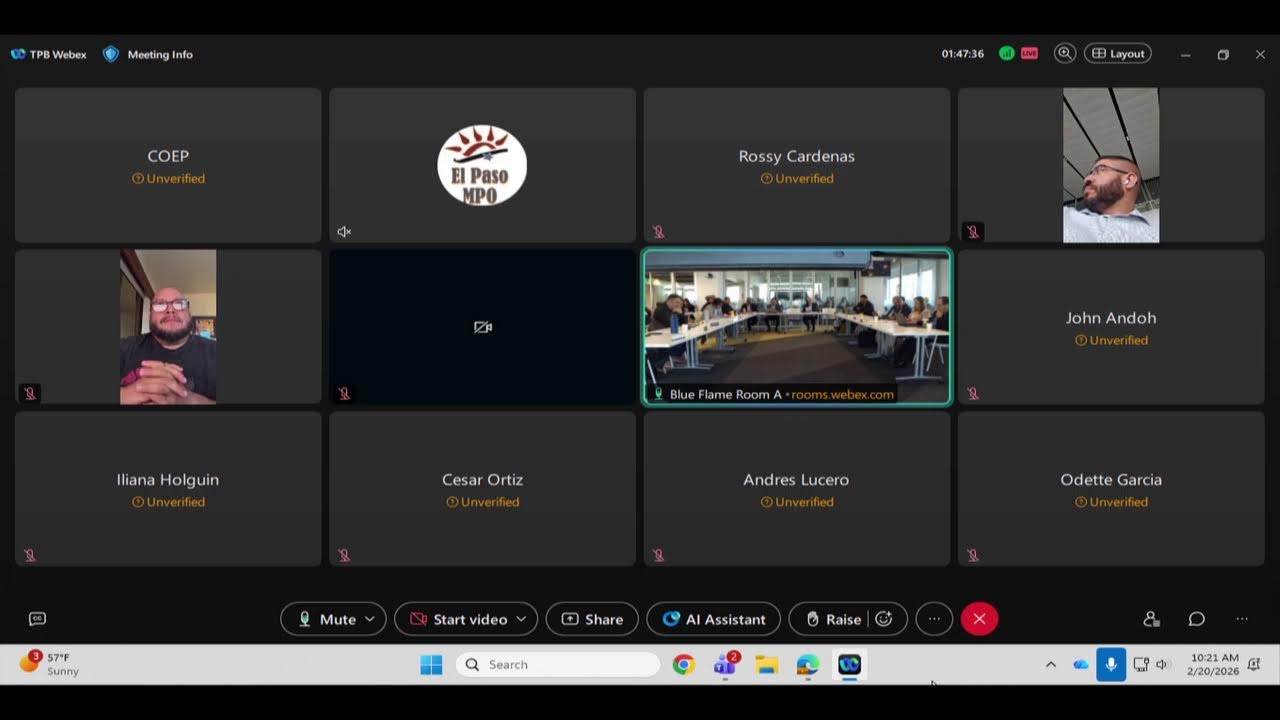Leave meeting with the red X button
1280x720 pixels.
pos(979,619)
